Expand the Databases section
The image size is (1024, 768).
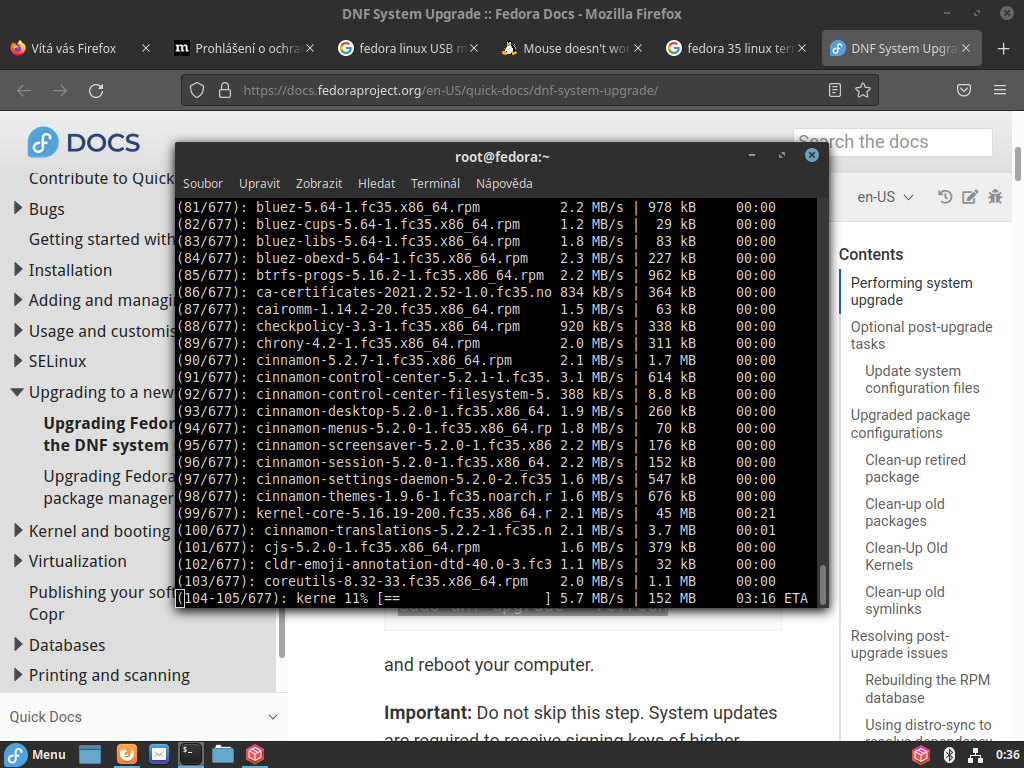(x=18, y=645)
